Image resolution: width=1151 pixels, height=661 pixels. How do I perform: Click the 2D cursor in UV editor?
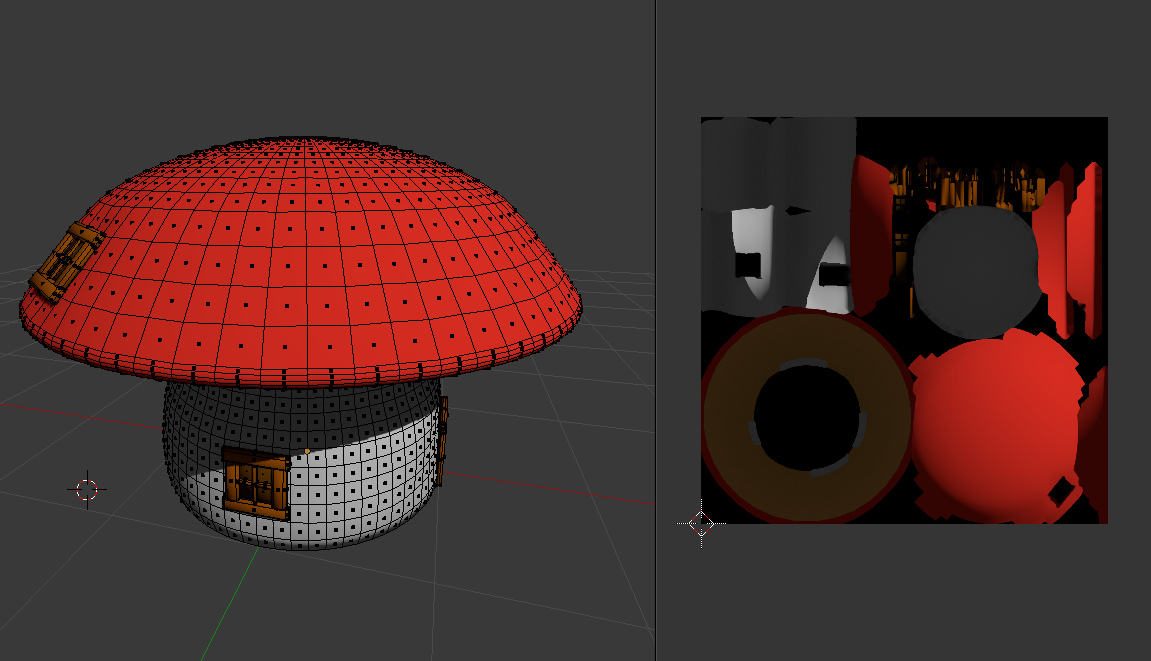[x=701, y=524]
